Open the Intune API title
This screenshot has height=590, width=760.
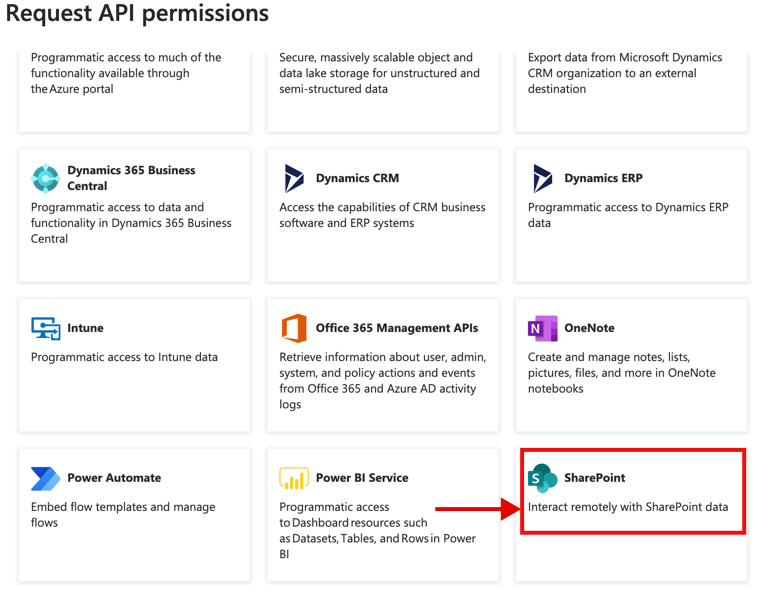click(x=85, y=328)
